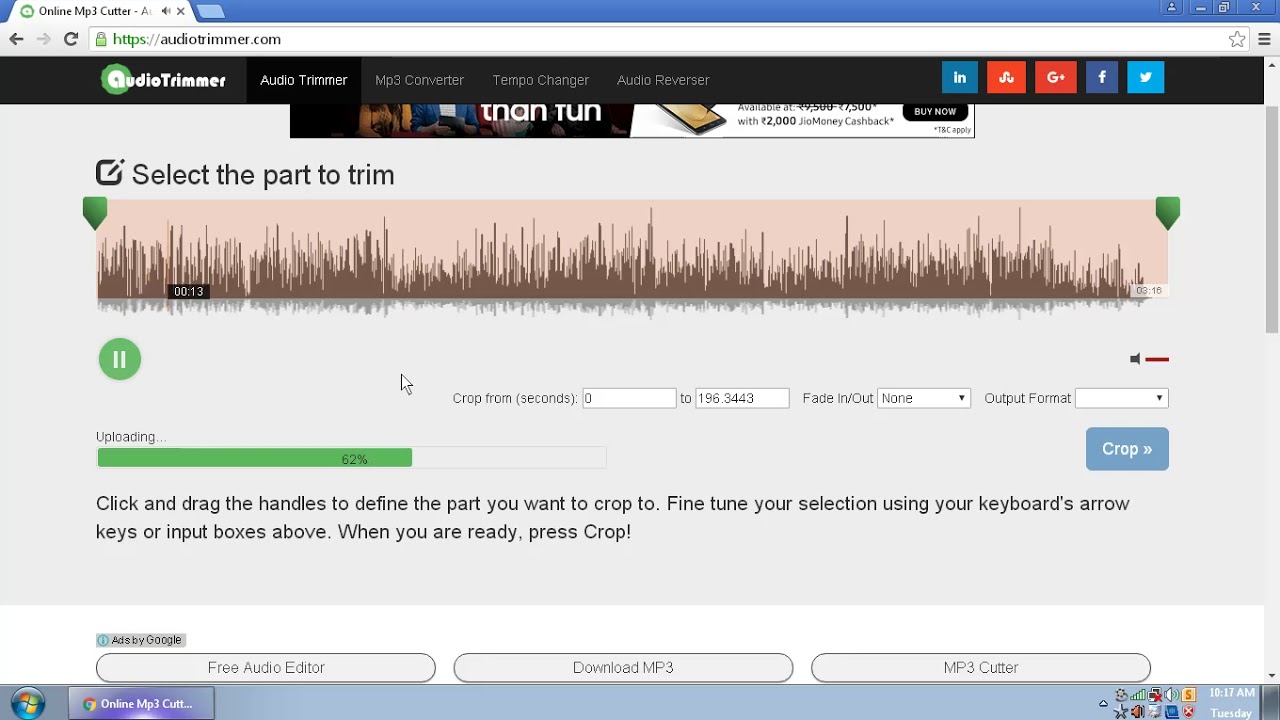Bookmark this page with the star
Image resolution: width=1280 pixels, height=720 pixels.
(x=1237, y=39)
